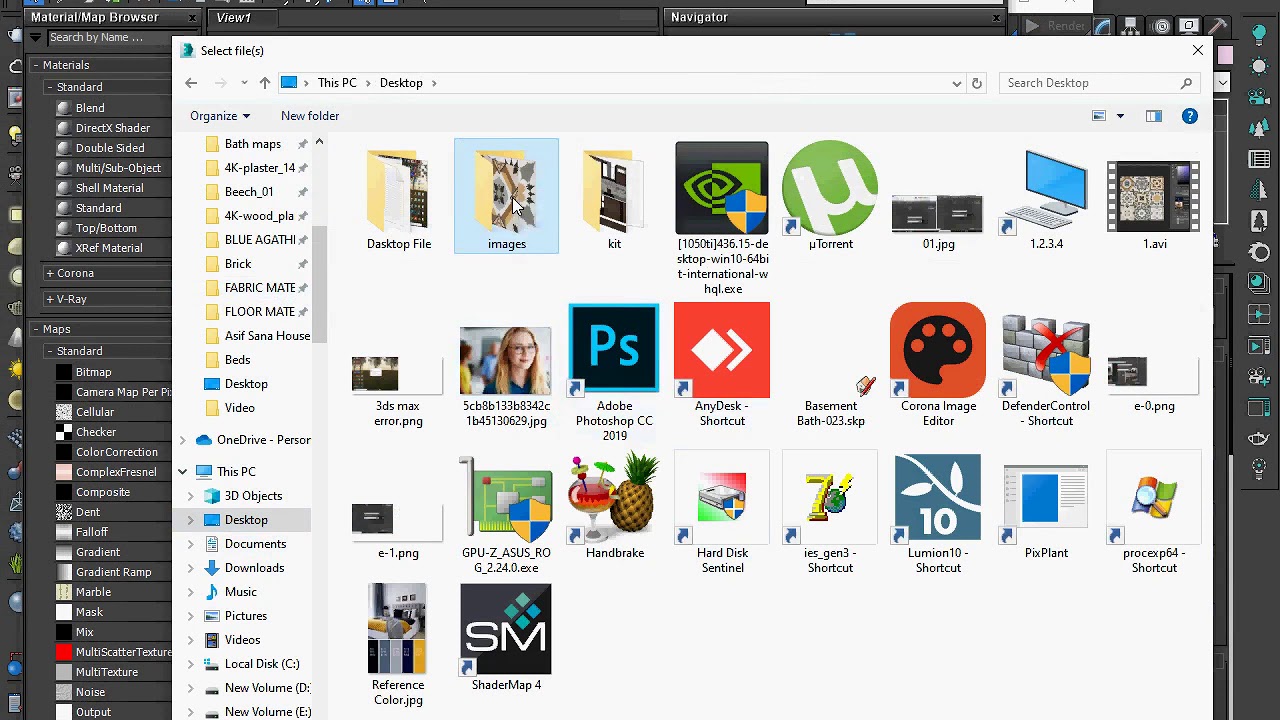Refresh the Desktop folder view
Image resolution: width=1280 pixels, height=720 pixels.
[x=977, y=83]
